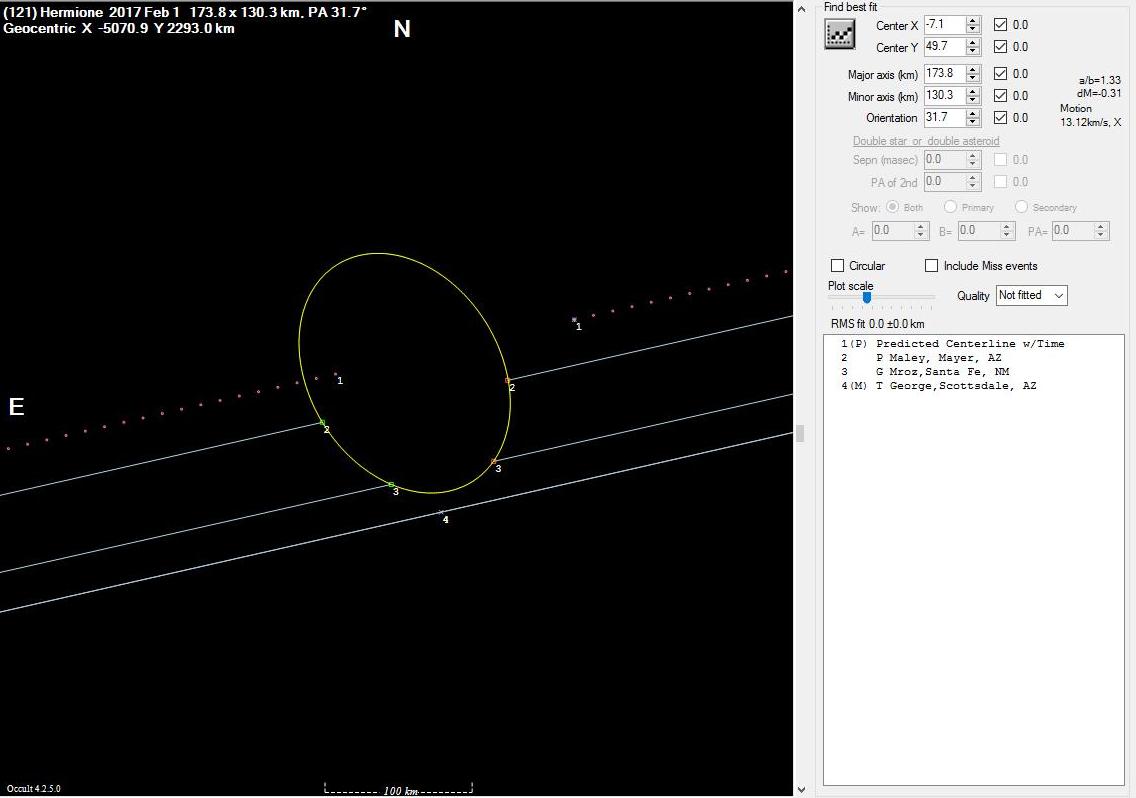Toggle the Orientation fit checkbox
The height and width of the screenshot is (798, 1136).
(1001, 118)
